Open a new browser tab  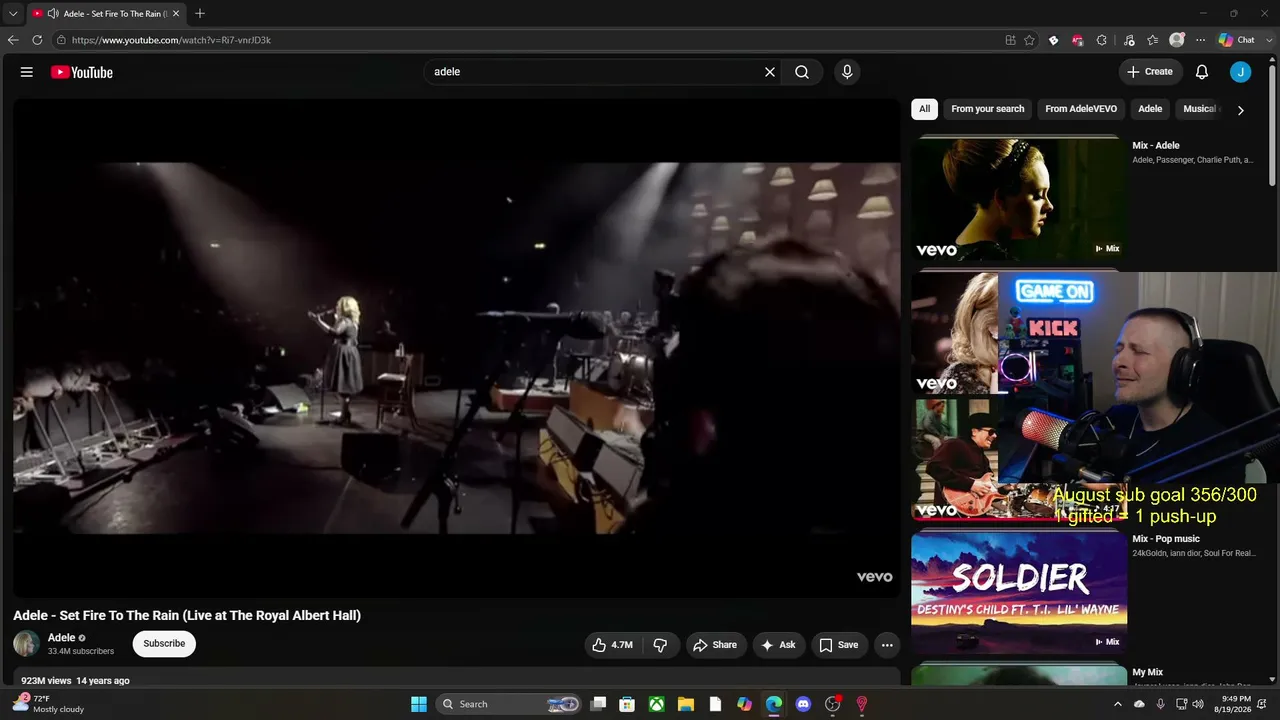point(200,14)
